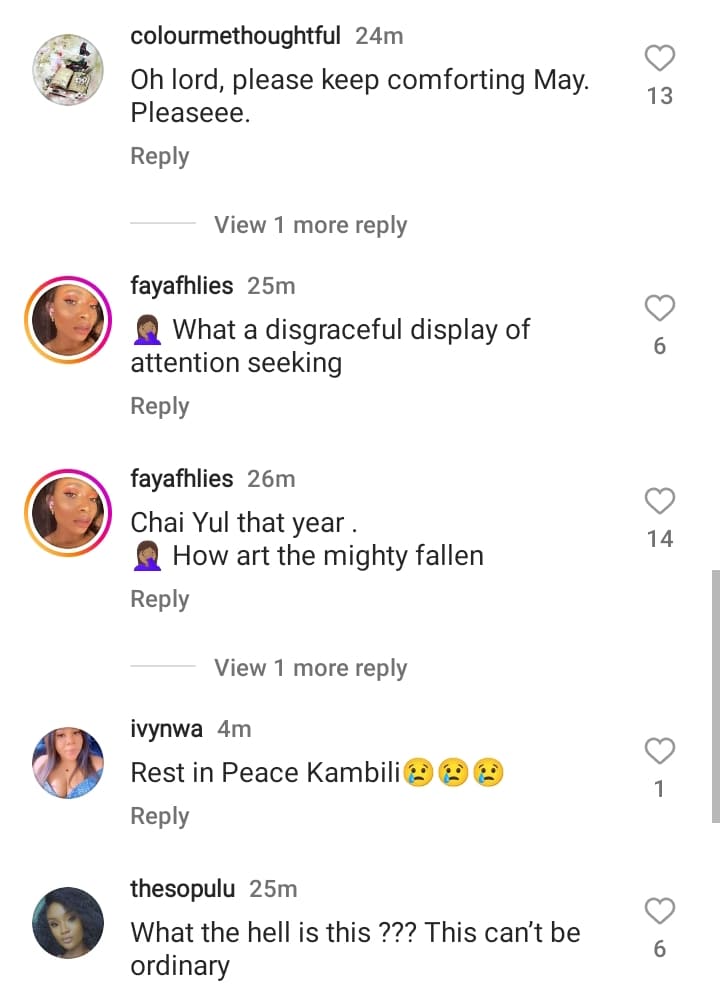View fayafhlies story ring on 26m comment
This screenshot has width=720, height=985.
click(x=68, y=513)
